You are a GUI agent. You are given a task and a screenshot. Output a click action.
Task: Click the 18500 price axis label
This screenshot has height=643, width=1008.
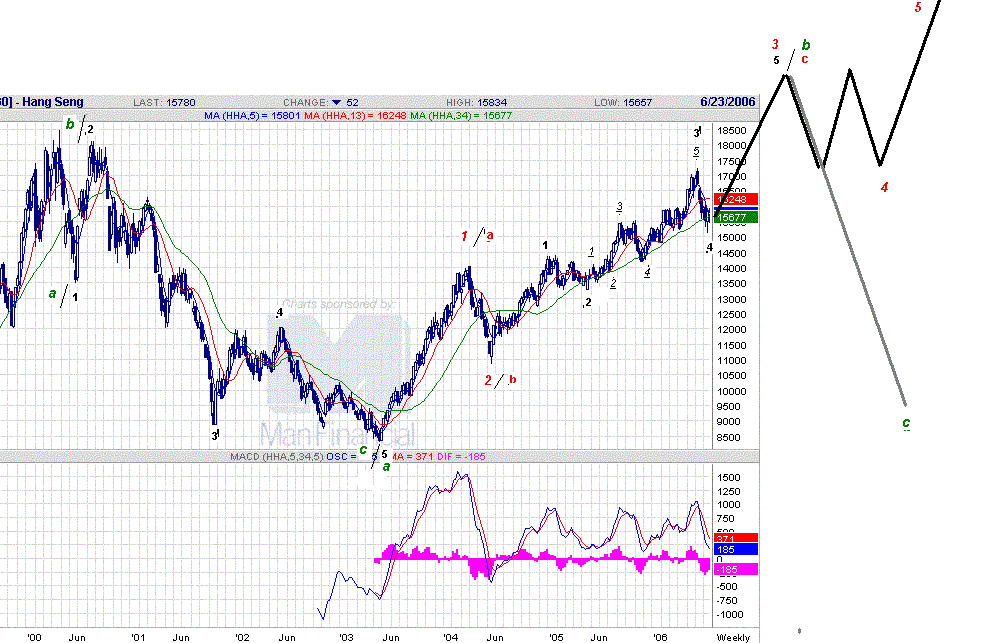(x=732, y=131)
